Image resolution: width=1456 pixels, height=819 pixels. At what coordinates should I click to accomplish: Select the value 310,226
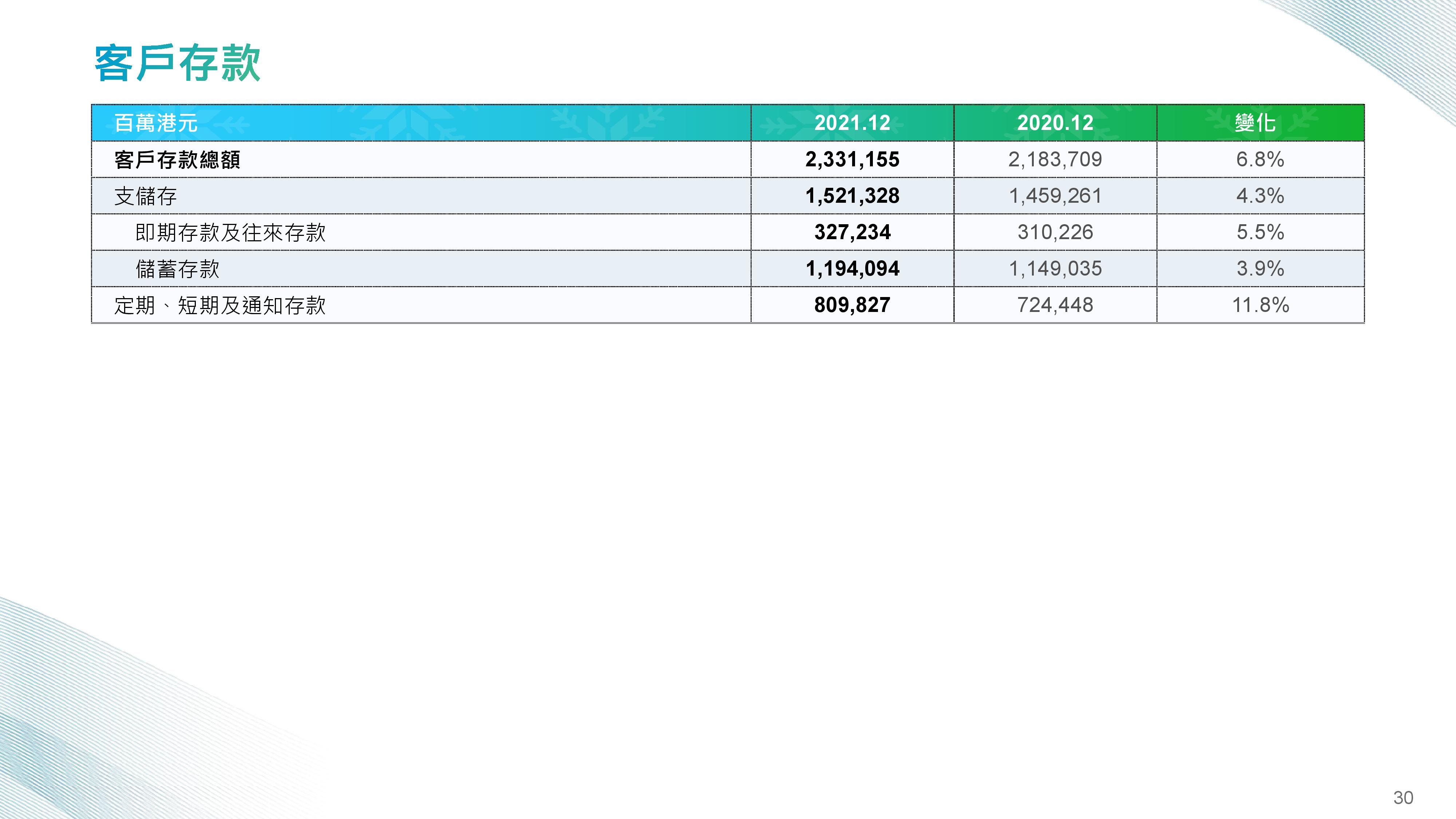click(x=1055, y=232)
